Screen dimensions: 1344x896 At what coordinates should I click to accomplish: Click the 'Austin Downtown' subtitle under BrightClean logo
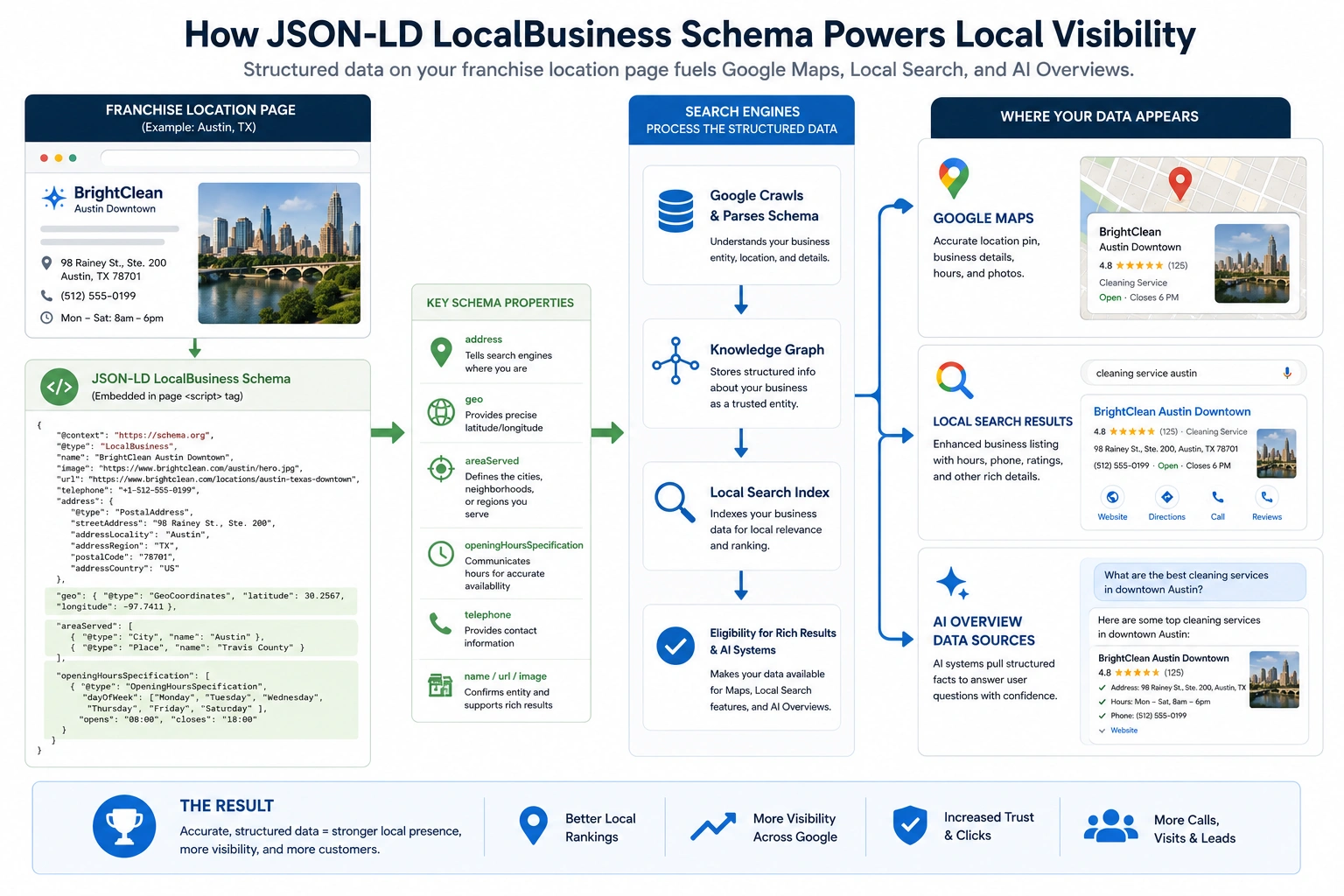(115, 209)
